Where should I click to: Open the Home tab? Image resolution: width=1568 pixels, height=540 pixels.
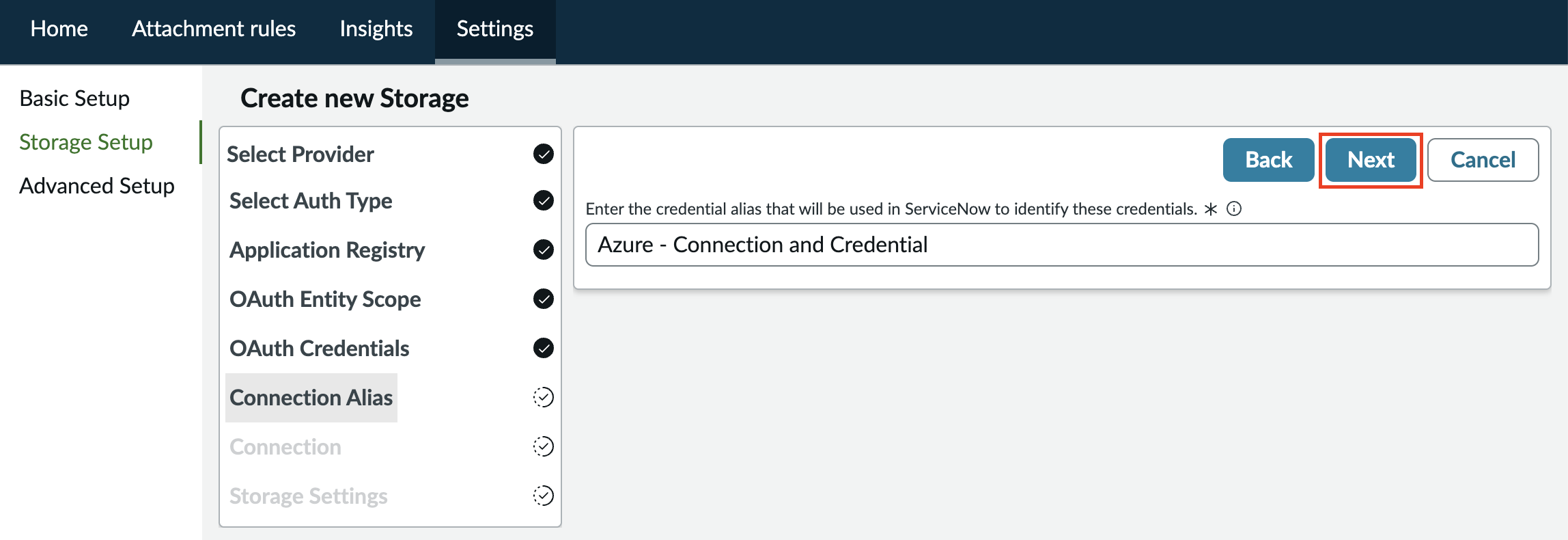point(59,29)
